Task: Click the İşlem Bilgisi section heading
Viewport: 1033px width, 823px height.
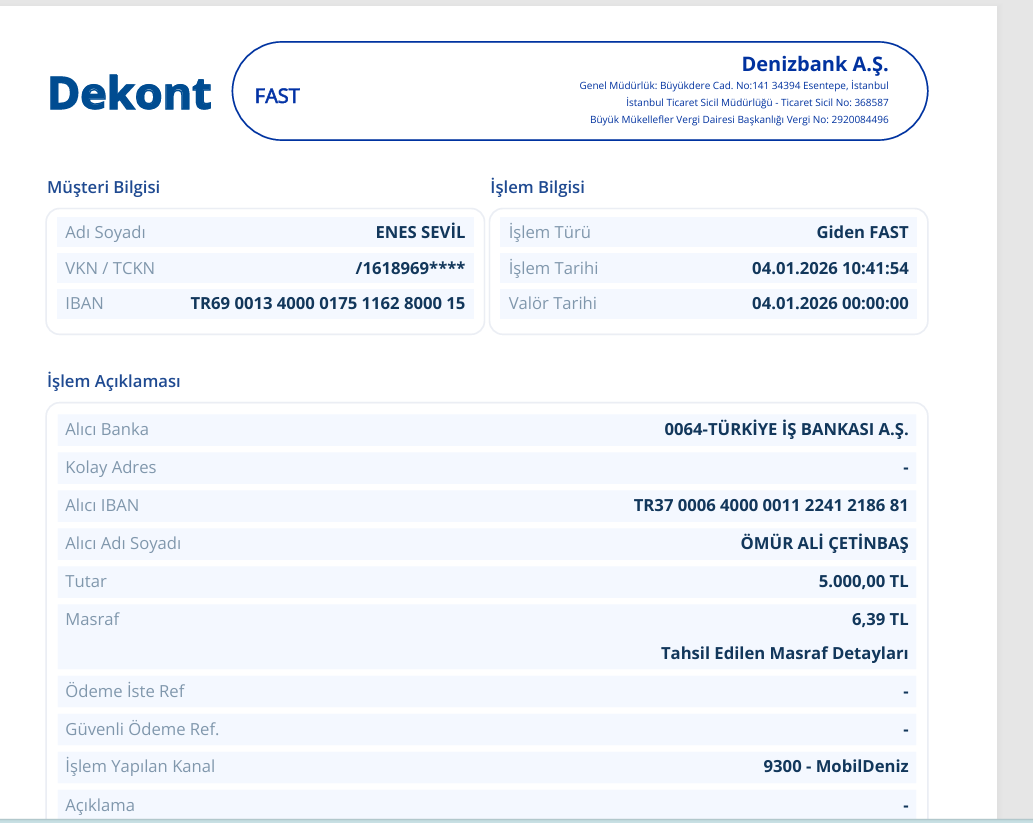Action: 538,187
